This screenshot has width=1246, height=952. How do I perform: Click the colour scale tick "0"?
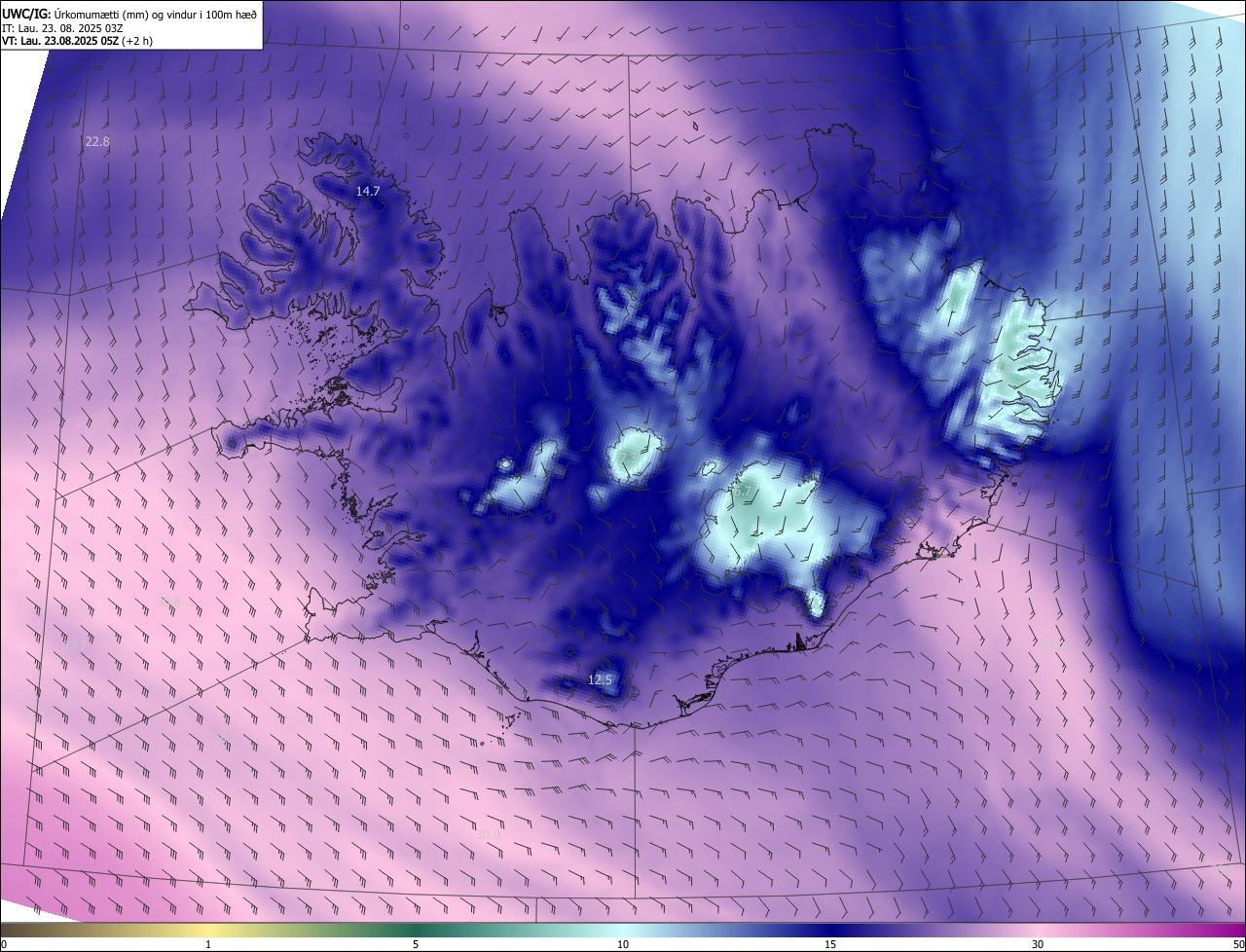(x=4, y=944)
